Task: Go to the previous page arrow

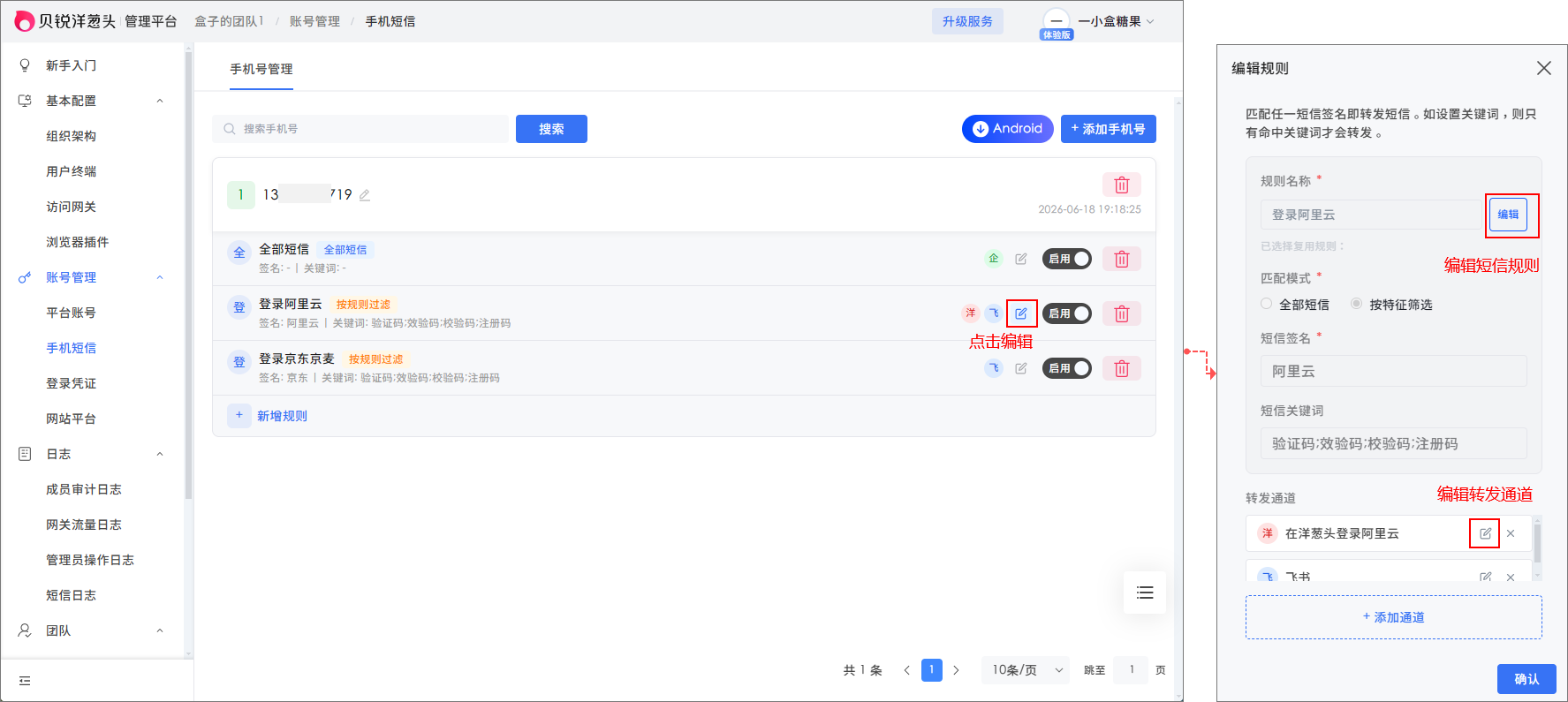Action: point(906,670)
